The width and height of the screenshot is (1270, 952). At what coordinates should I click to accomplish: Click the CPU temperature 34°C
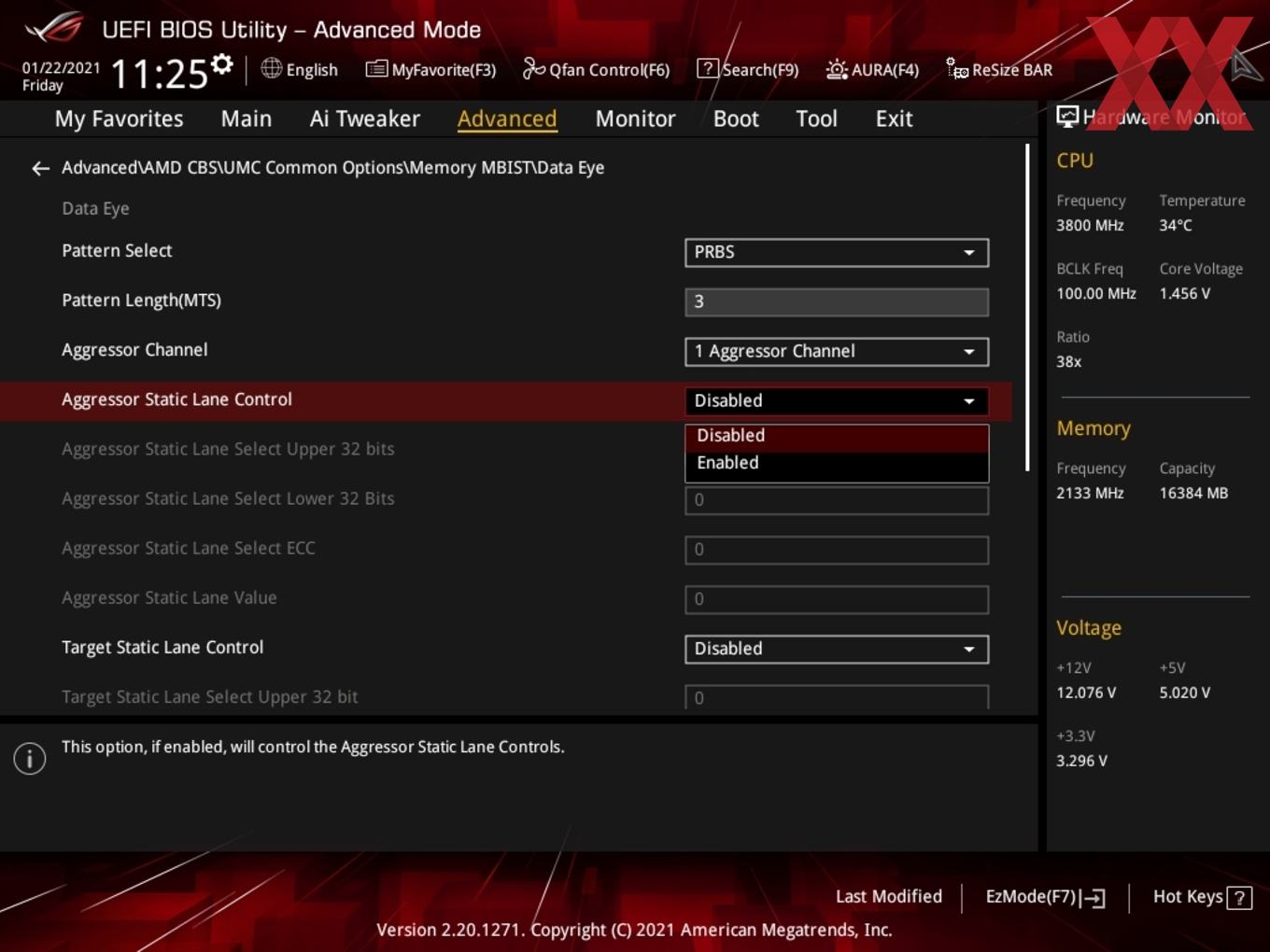coord(1176,226)
